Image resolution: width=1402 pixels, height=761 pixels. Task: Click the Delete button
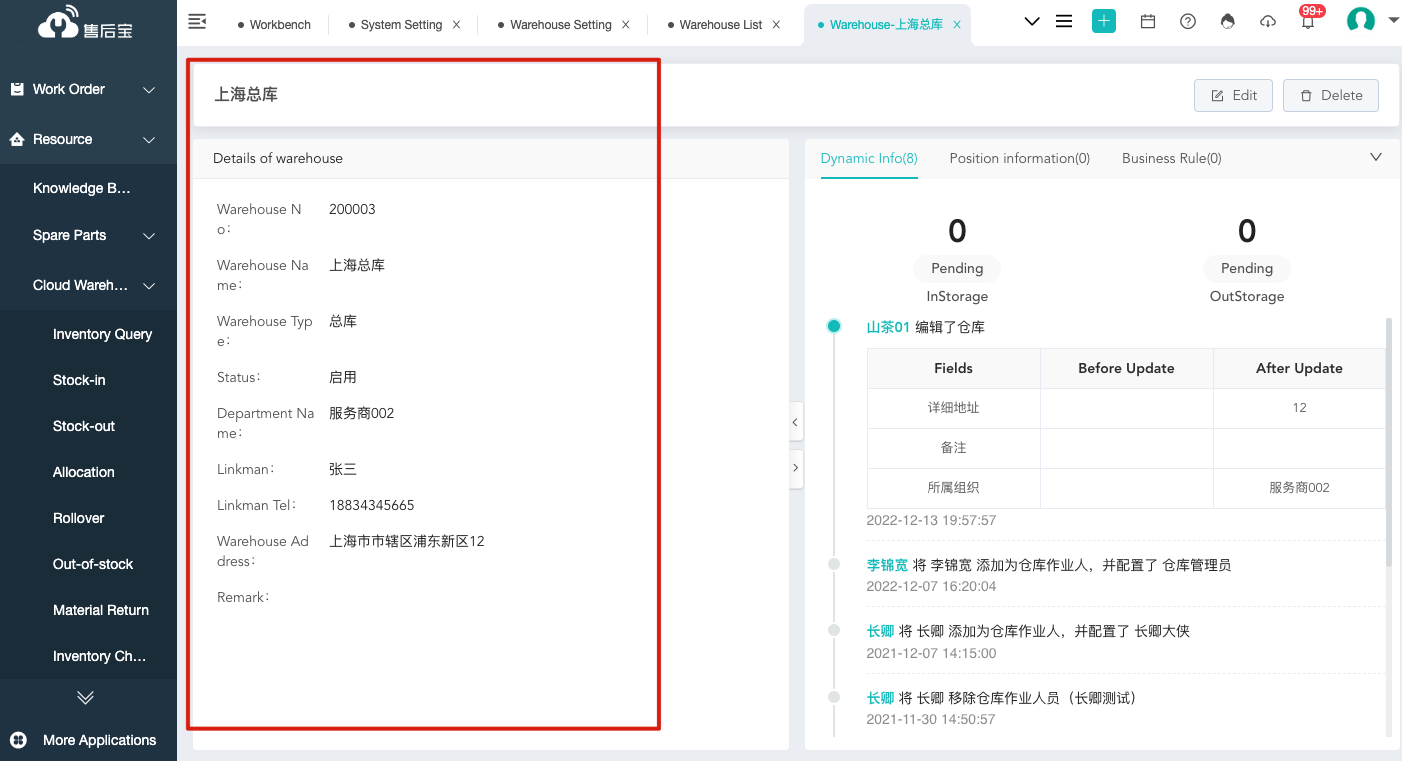pos(1331,95)
